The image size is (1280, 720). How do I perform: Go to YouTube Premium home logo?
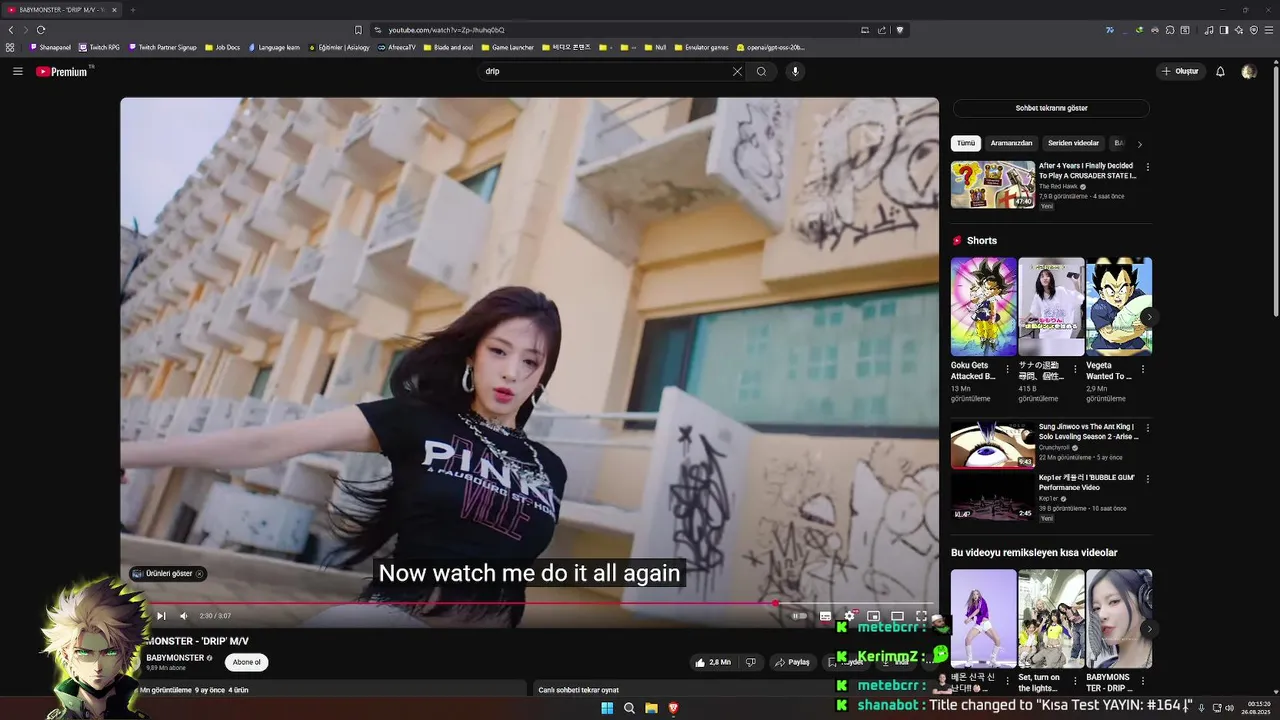click(62, 71)
